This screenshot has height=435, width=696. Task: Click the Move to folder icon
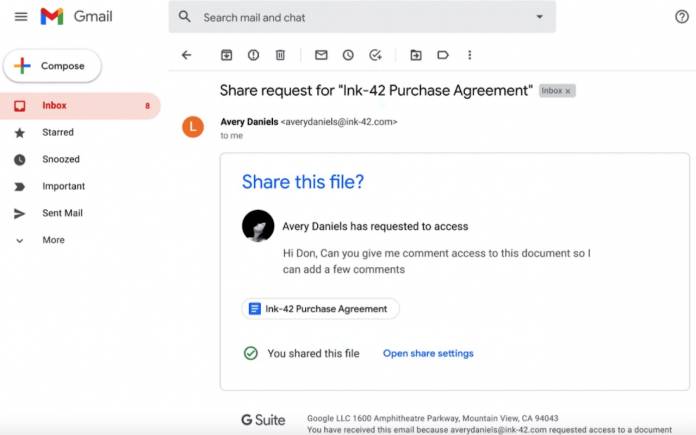point(416,55)
